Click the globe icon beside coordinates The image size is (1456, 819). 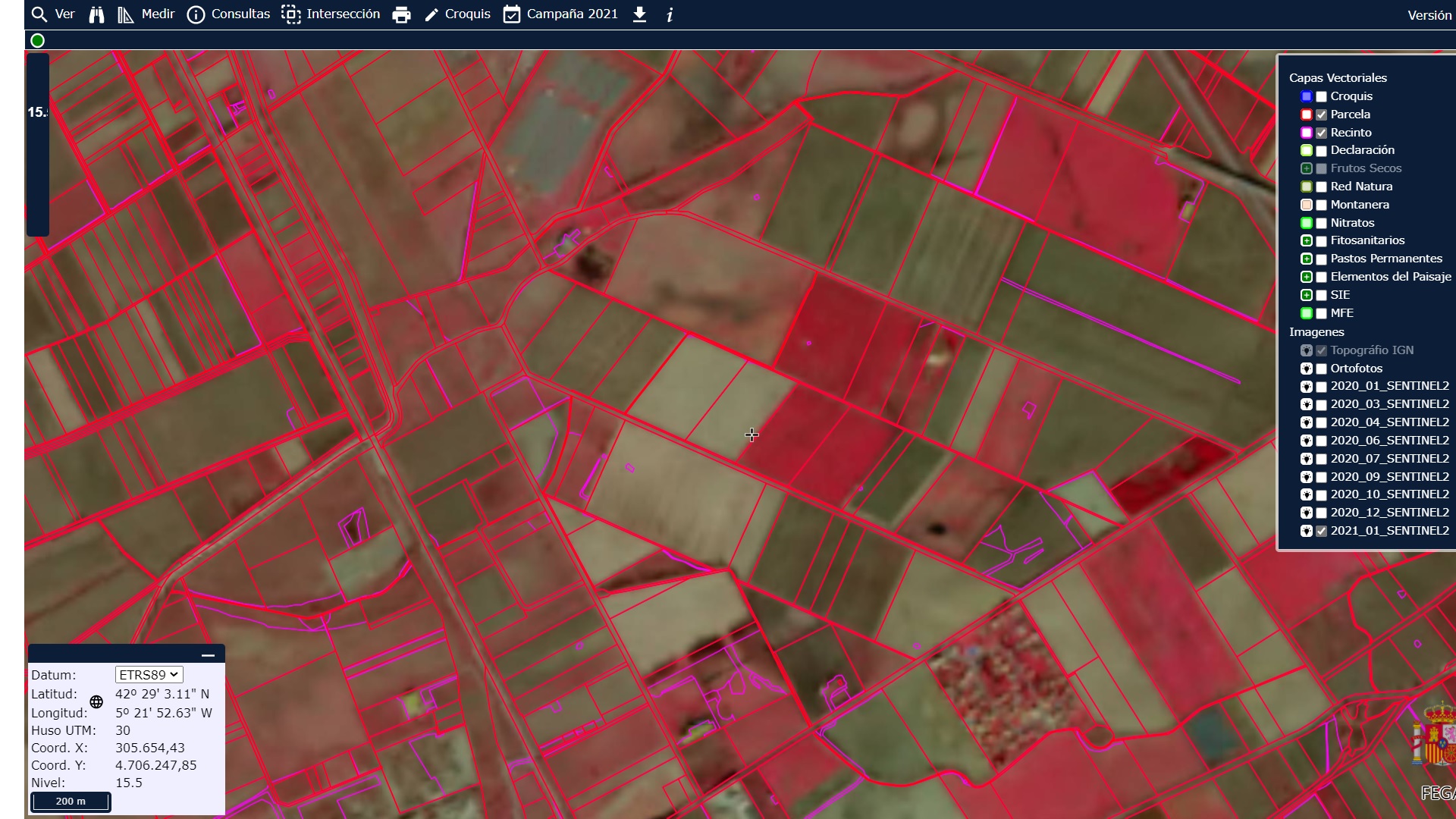(96, 702)
